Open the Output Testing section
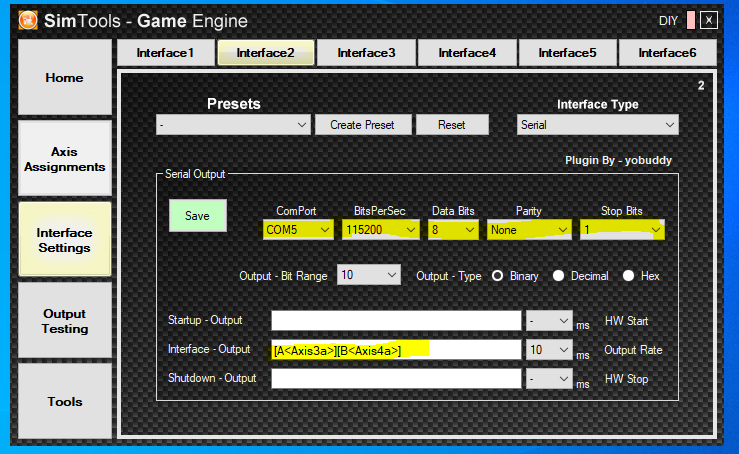Viewport: 739px width, 454px height. click(64, 321)
